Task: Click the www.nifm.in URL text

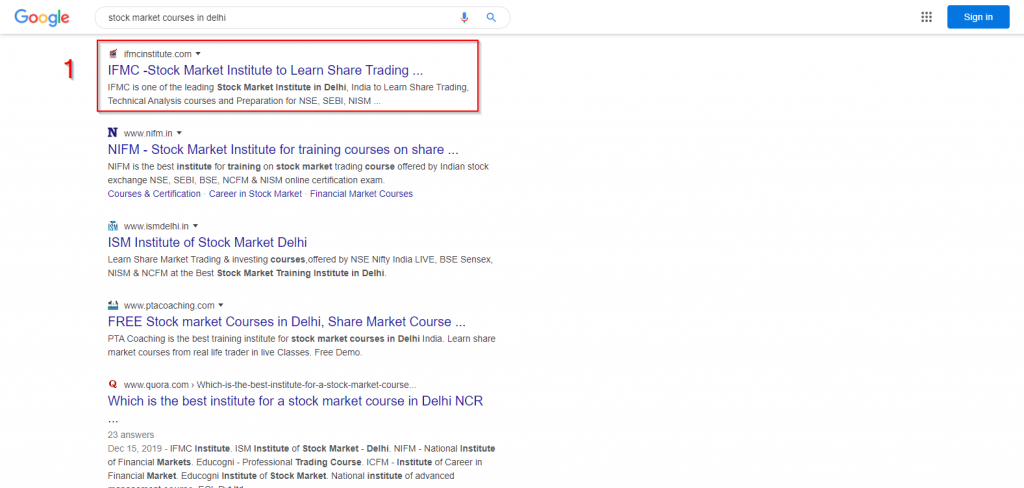Action: click(148, 133)
